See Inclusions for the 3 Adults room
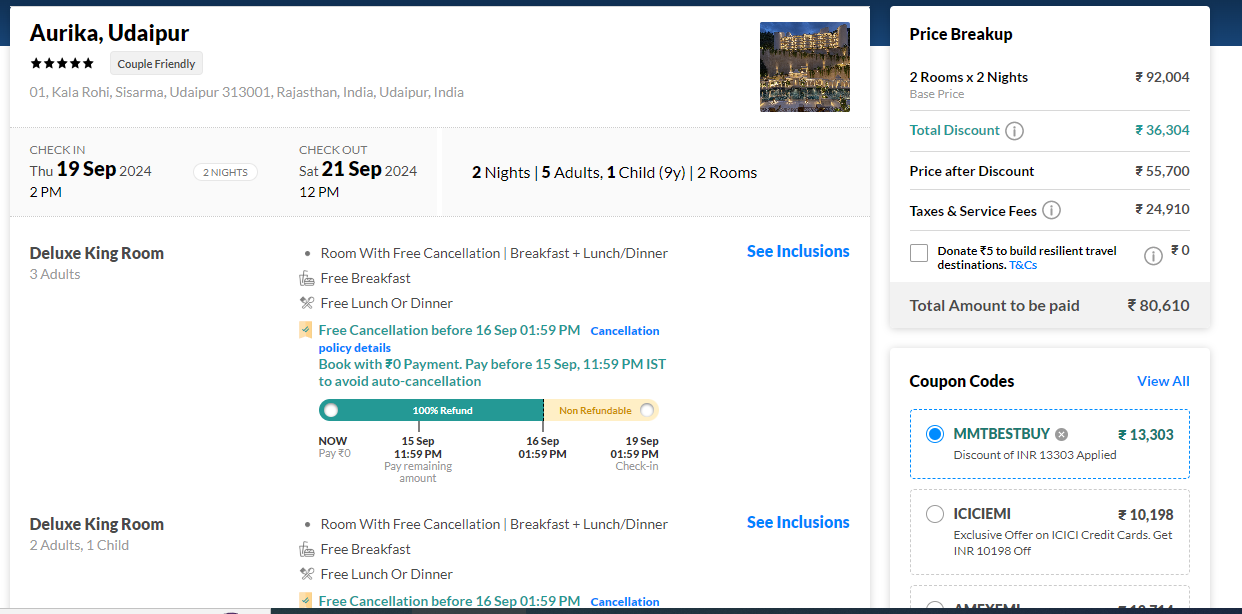This screenshot has width=1242, height=614. (798, 251)
